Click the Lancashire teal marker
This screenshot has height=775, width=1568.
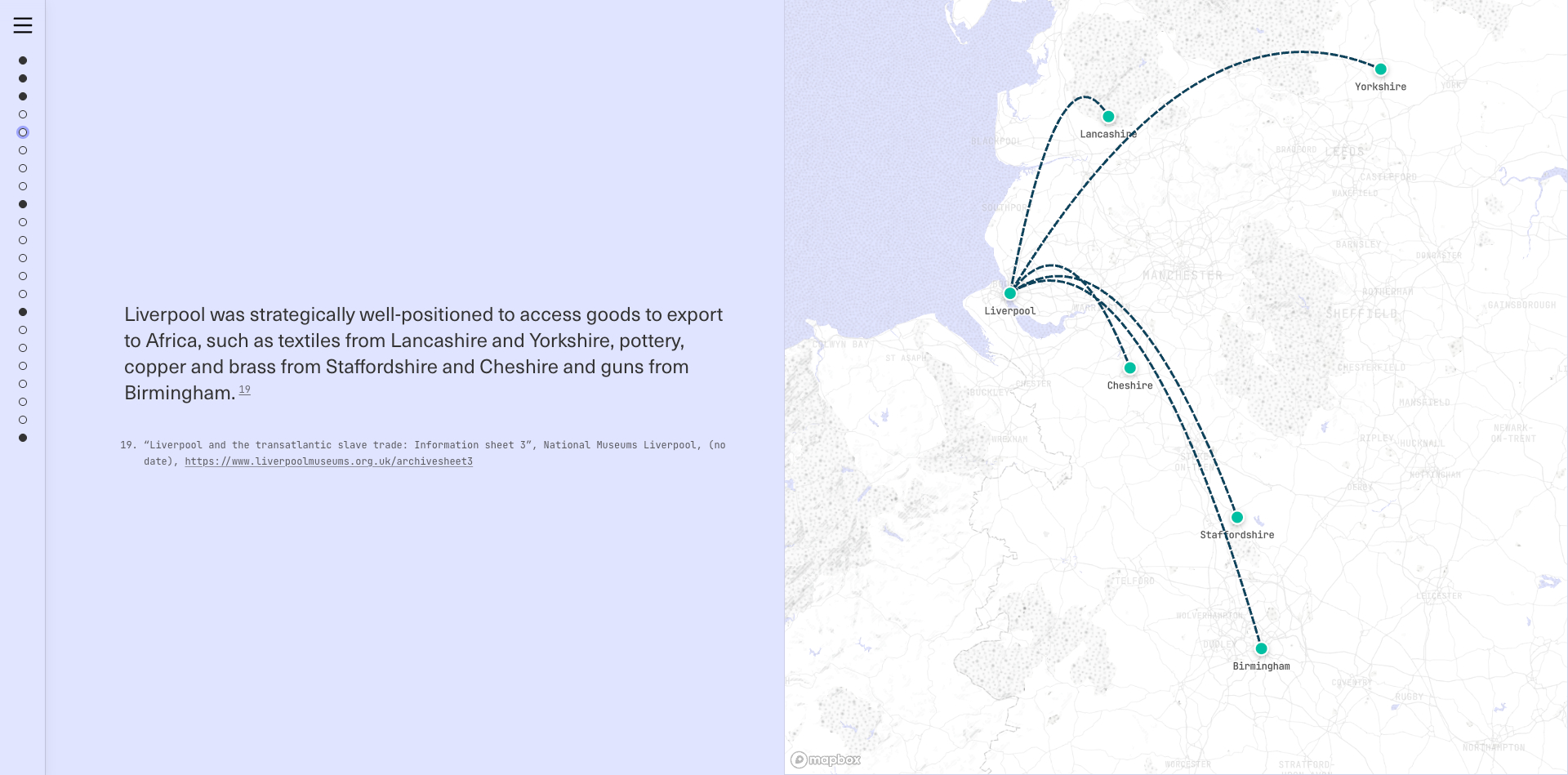point(1108,117)
